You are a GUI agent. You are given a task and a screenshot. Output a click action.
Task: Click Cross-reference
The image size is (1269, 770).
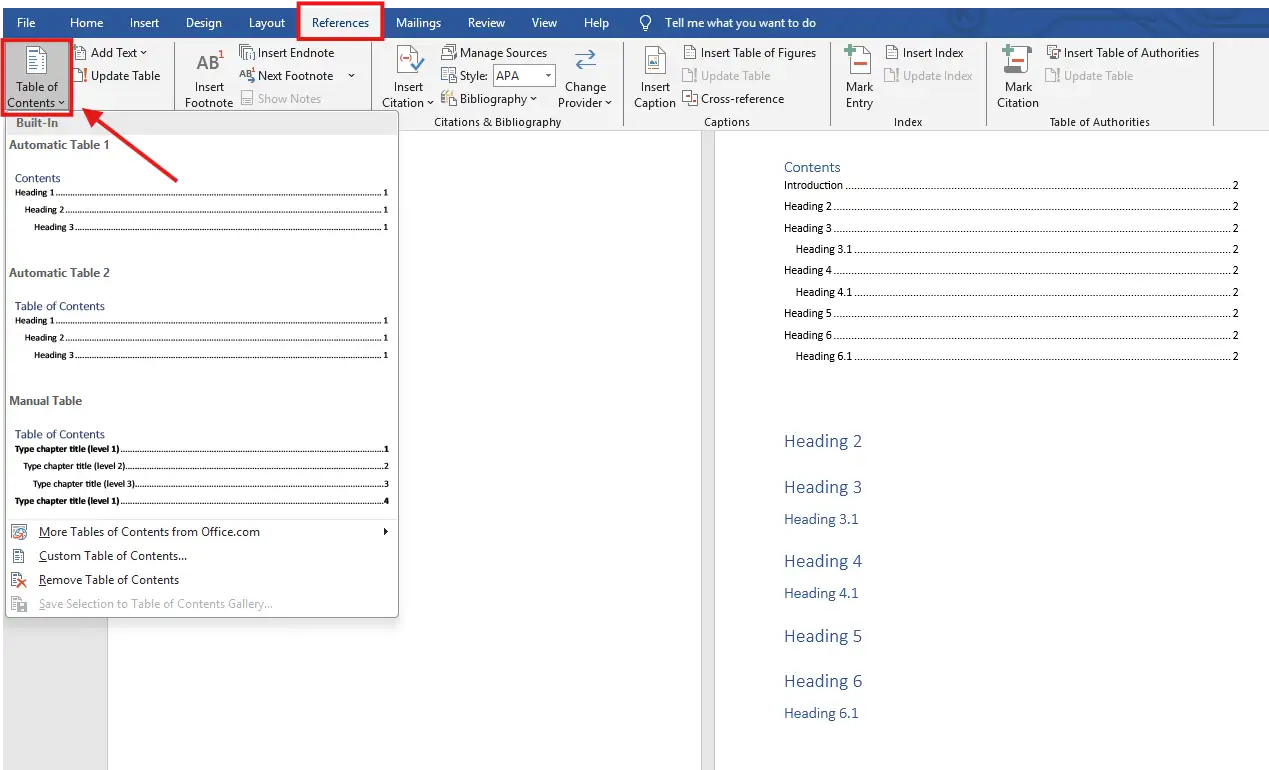(733, 98)
